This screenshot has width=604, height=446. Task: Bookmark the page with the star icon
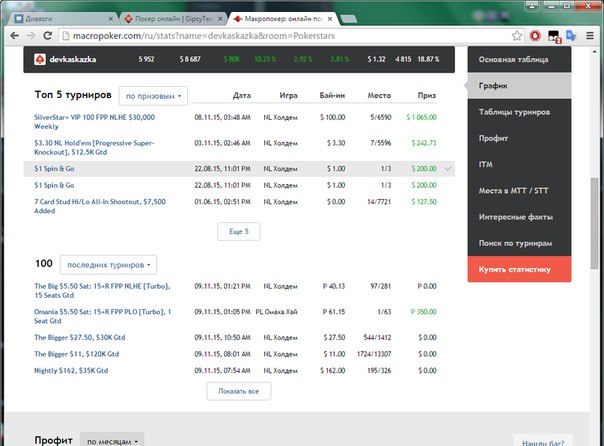(x=517, y=36)
